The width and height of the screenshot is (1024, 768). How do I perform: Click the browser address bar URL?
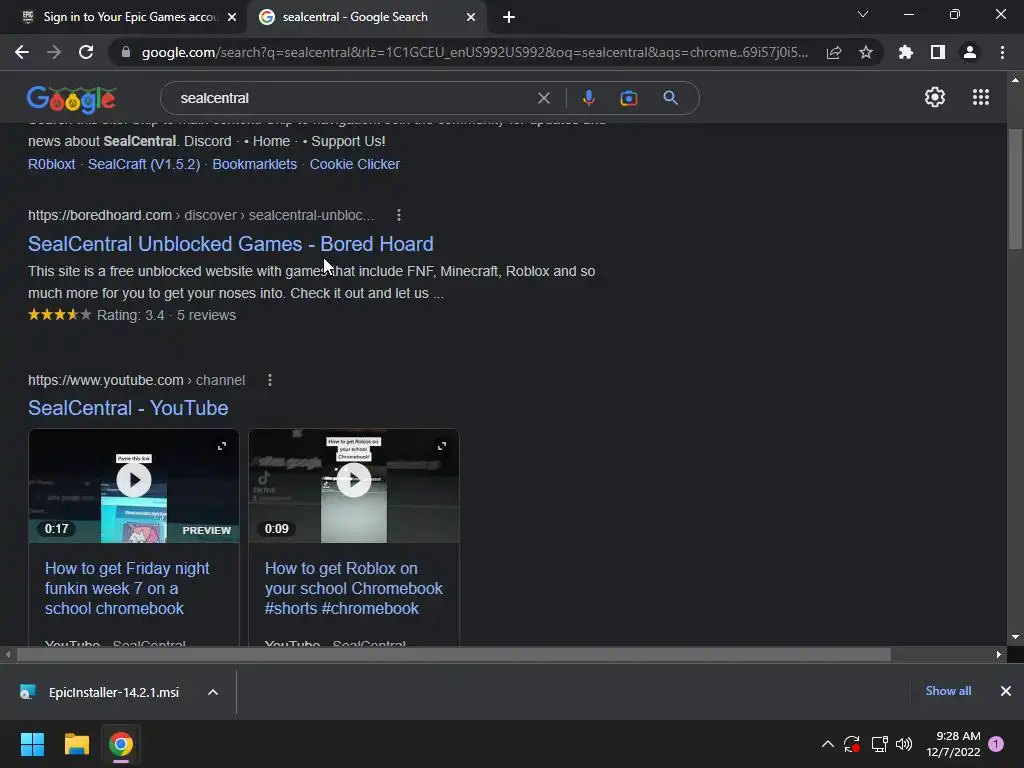pos(475,52)
